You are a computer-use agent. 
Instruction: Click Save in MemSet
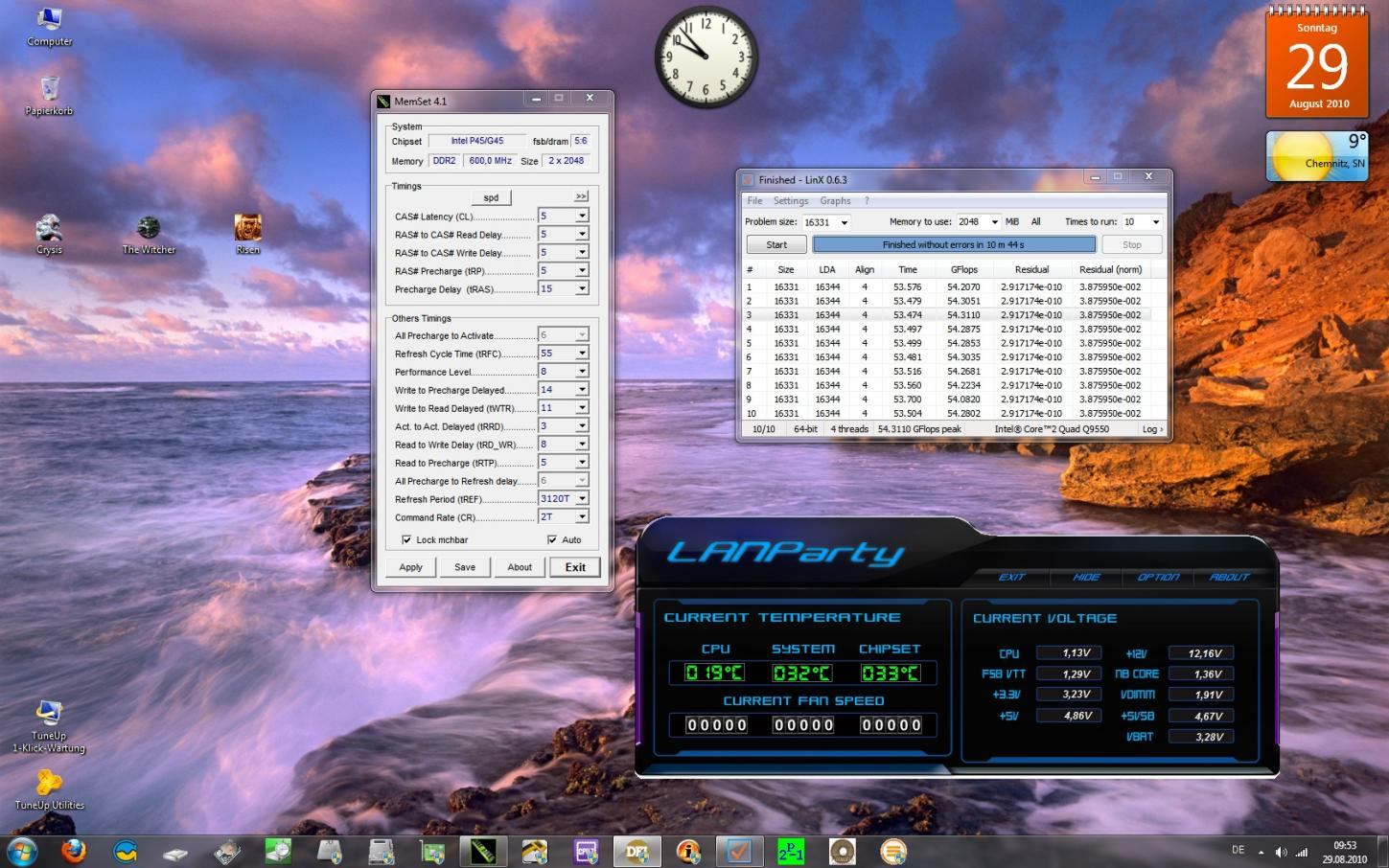pos(465,567)
